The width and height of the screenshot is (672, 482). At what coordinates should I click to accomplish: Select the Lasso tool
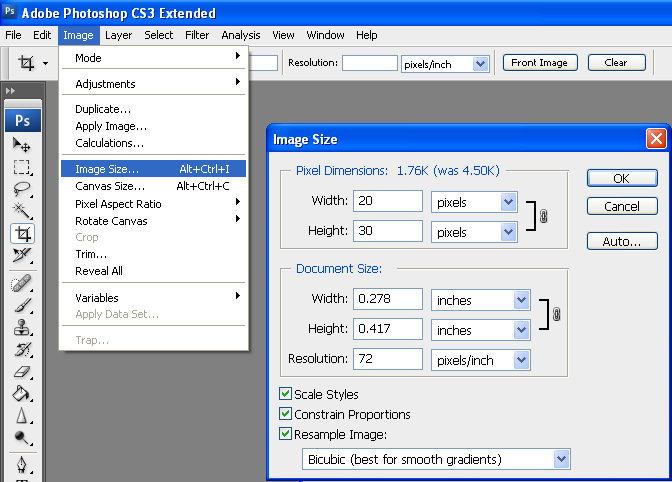tap(21, 189)
